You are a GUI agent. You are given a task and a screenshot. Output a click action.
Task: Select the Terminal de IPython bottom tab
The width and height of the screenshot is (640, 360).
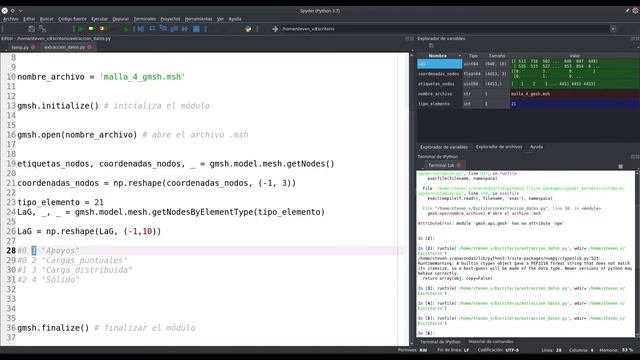[x=440, y=342]
